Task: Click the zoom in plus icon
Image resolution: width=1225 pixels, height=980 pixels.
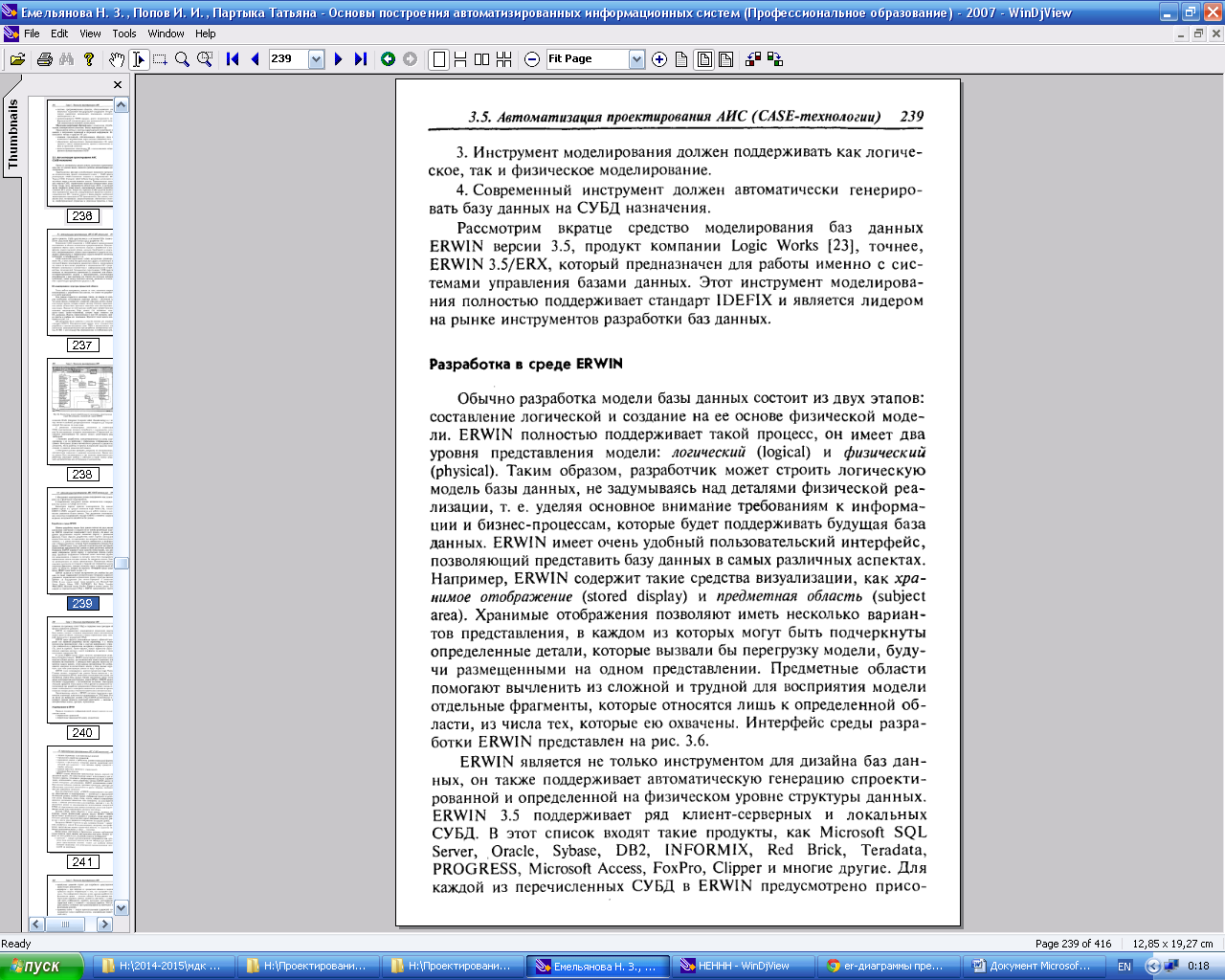Action: coord(659,59)
